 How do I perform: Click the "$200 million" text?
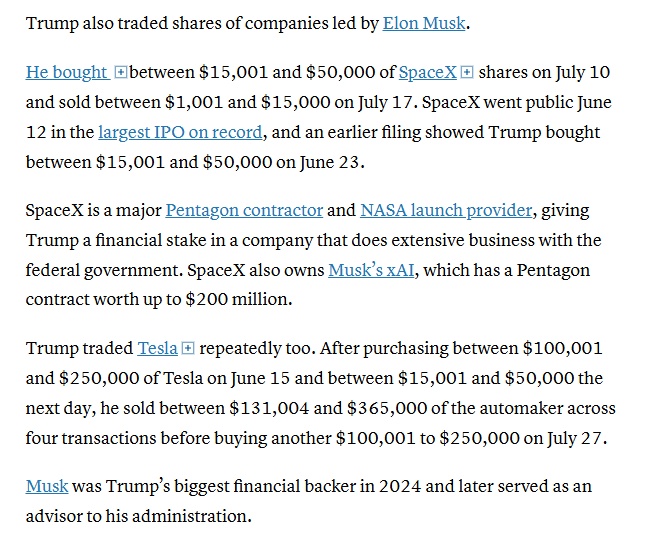tap(238, 299)
